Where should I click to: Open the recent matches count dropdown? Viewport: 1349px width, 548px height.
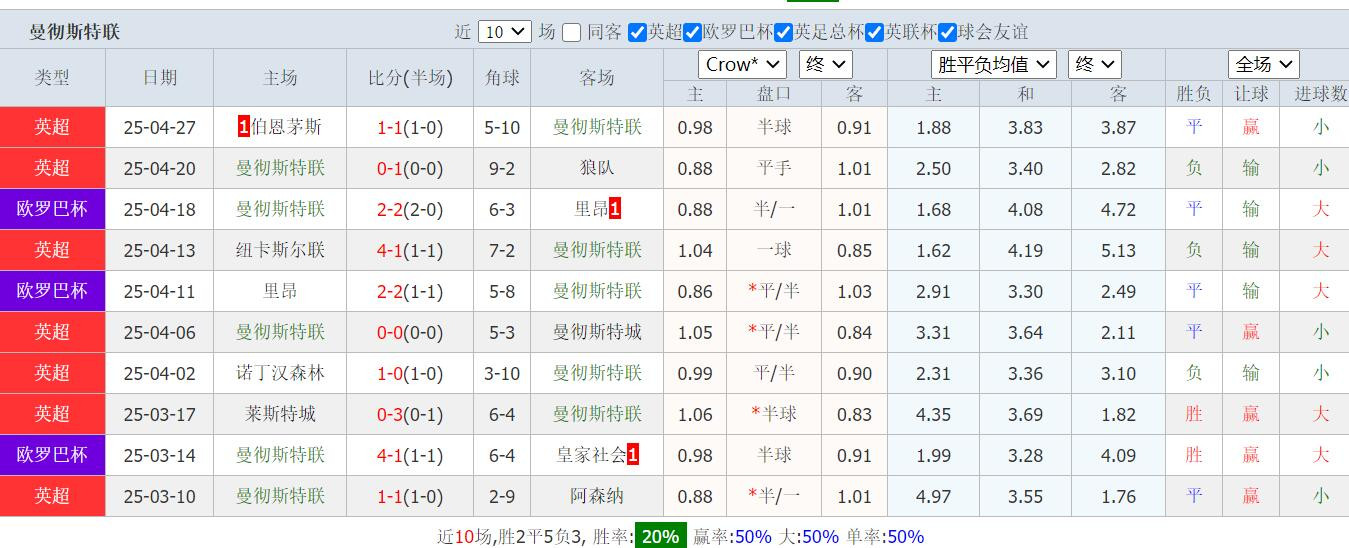504,31
